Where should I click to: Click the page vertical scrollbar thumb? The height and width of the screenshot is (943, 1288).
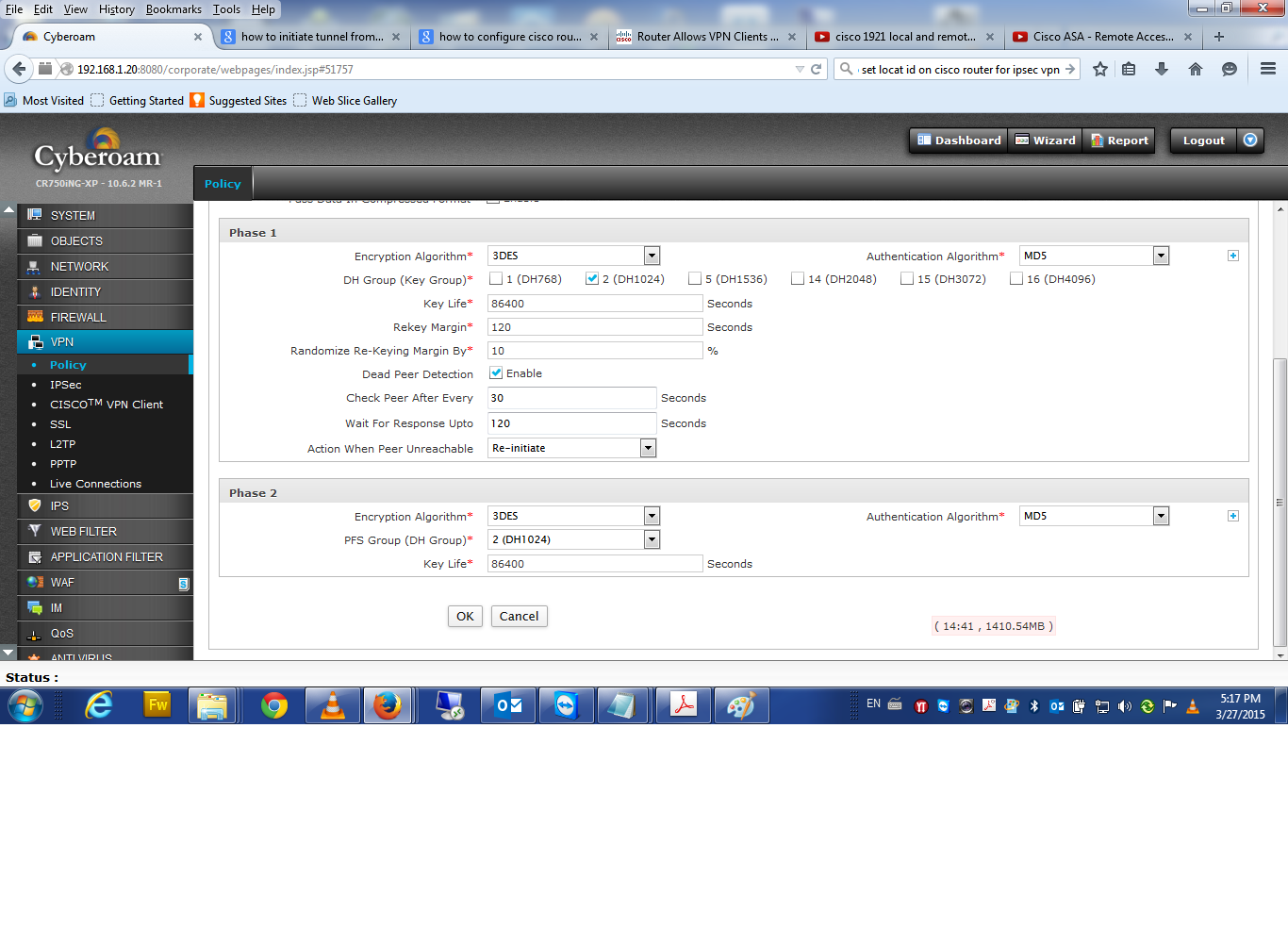[1280, 502]
